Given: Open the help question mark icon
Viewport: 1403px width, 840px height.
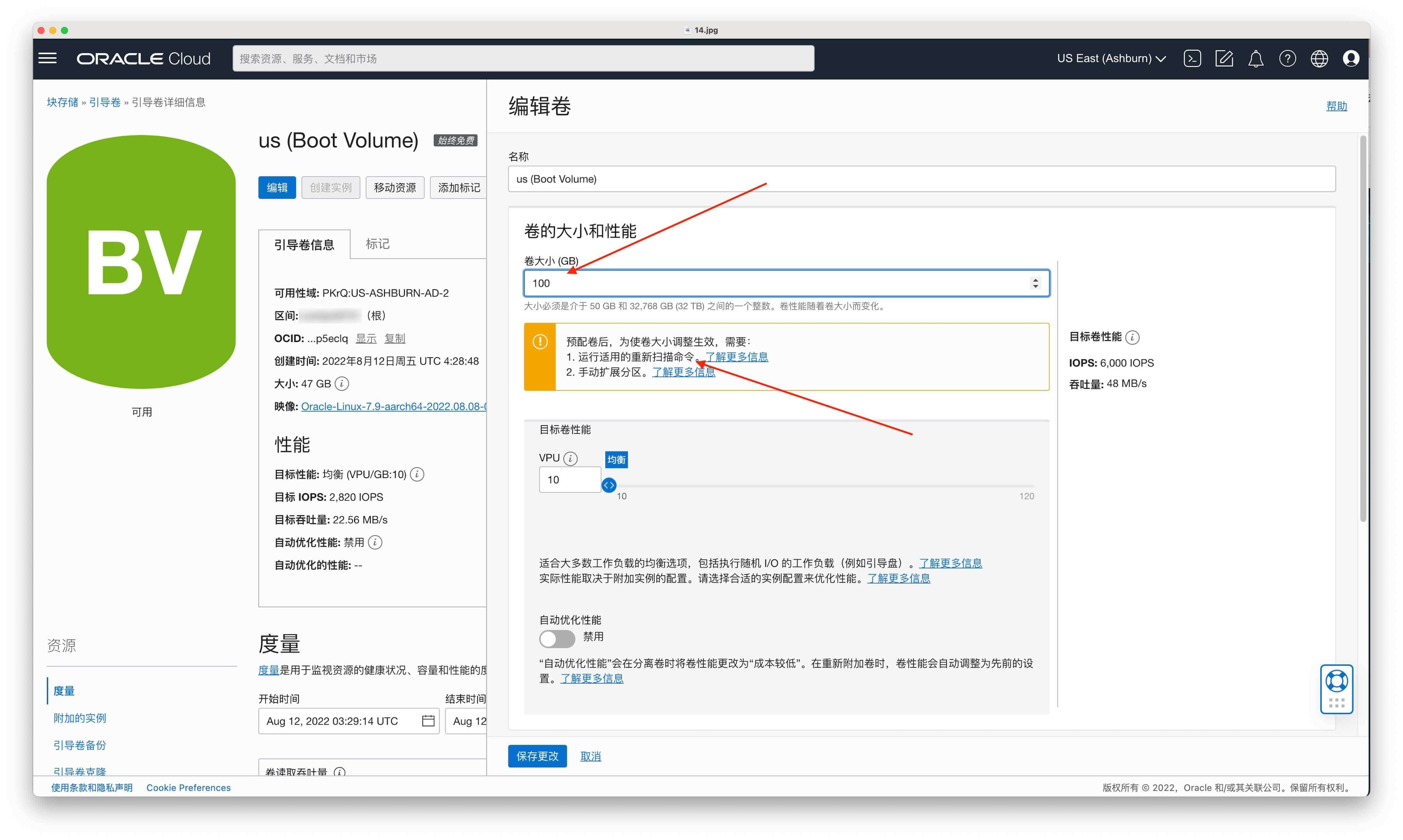Looking at the screenshot, I should click(x=1287, y=59).
